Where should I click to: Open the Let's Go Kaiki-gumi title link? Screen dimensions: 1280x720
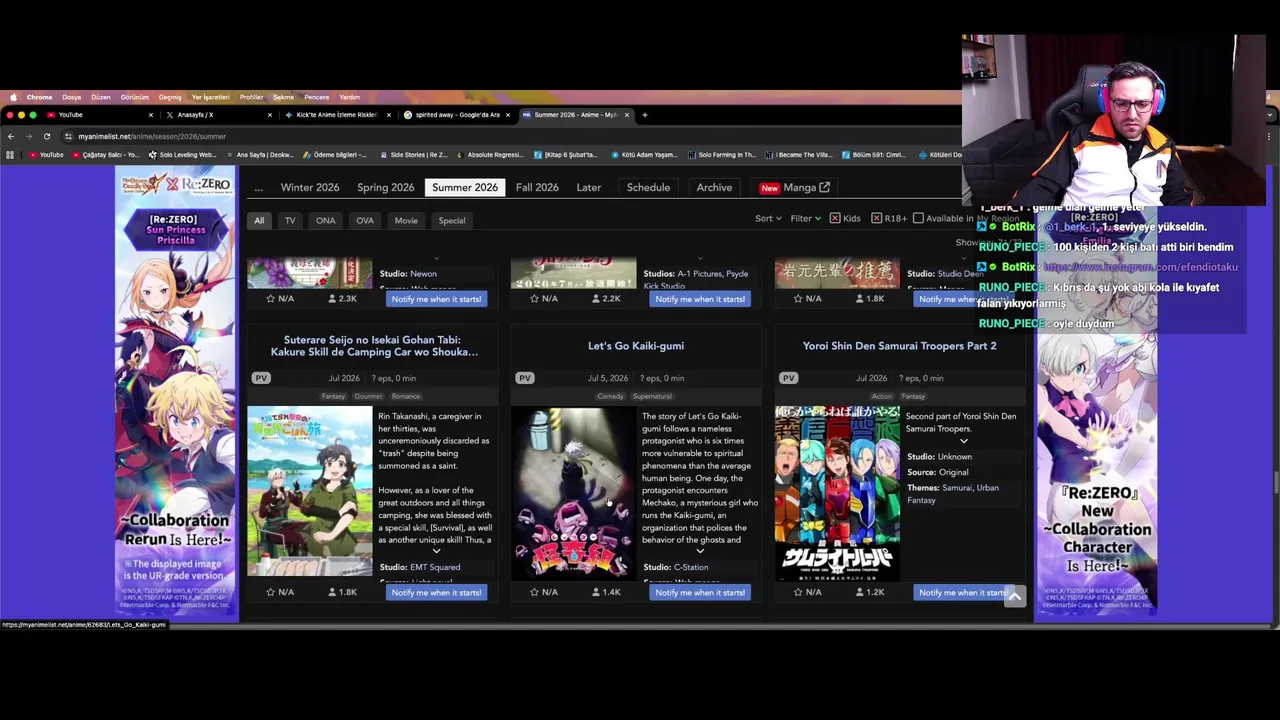636,346
